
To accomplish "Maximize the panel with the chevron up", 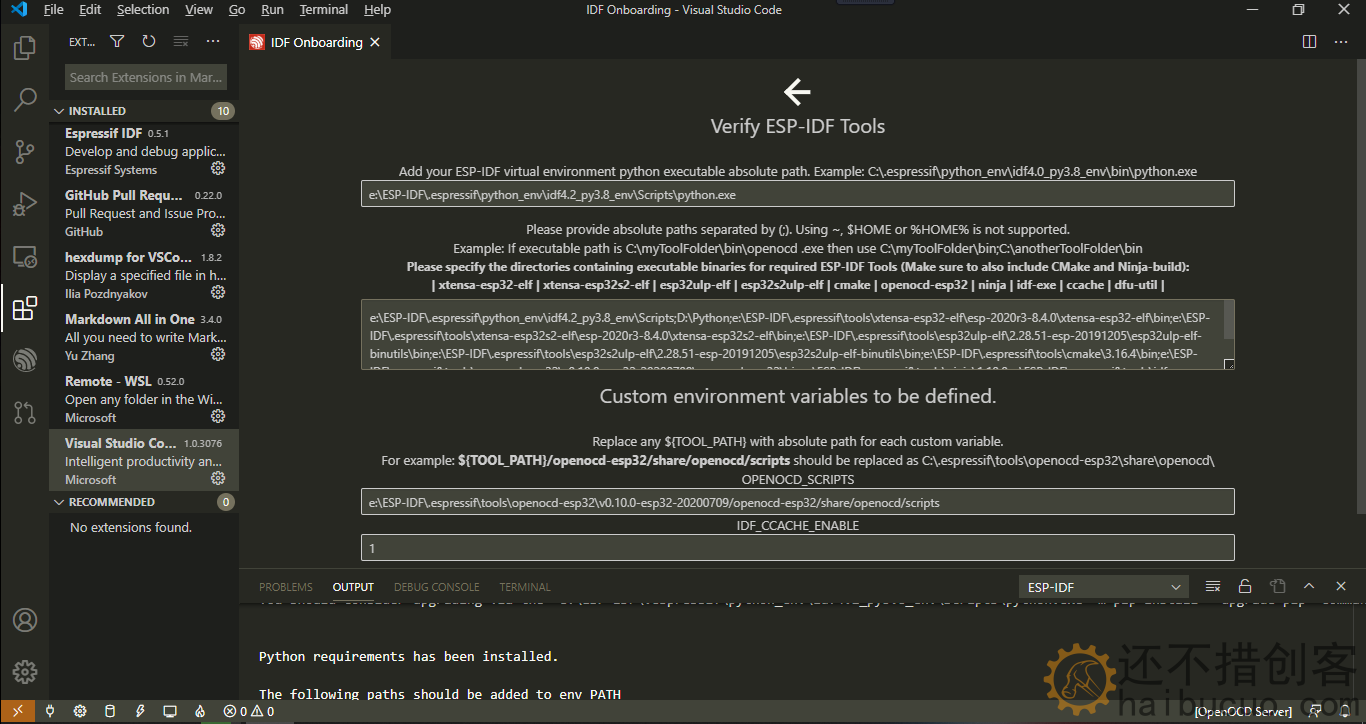I will pos(1309,587).
